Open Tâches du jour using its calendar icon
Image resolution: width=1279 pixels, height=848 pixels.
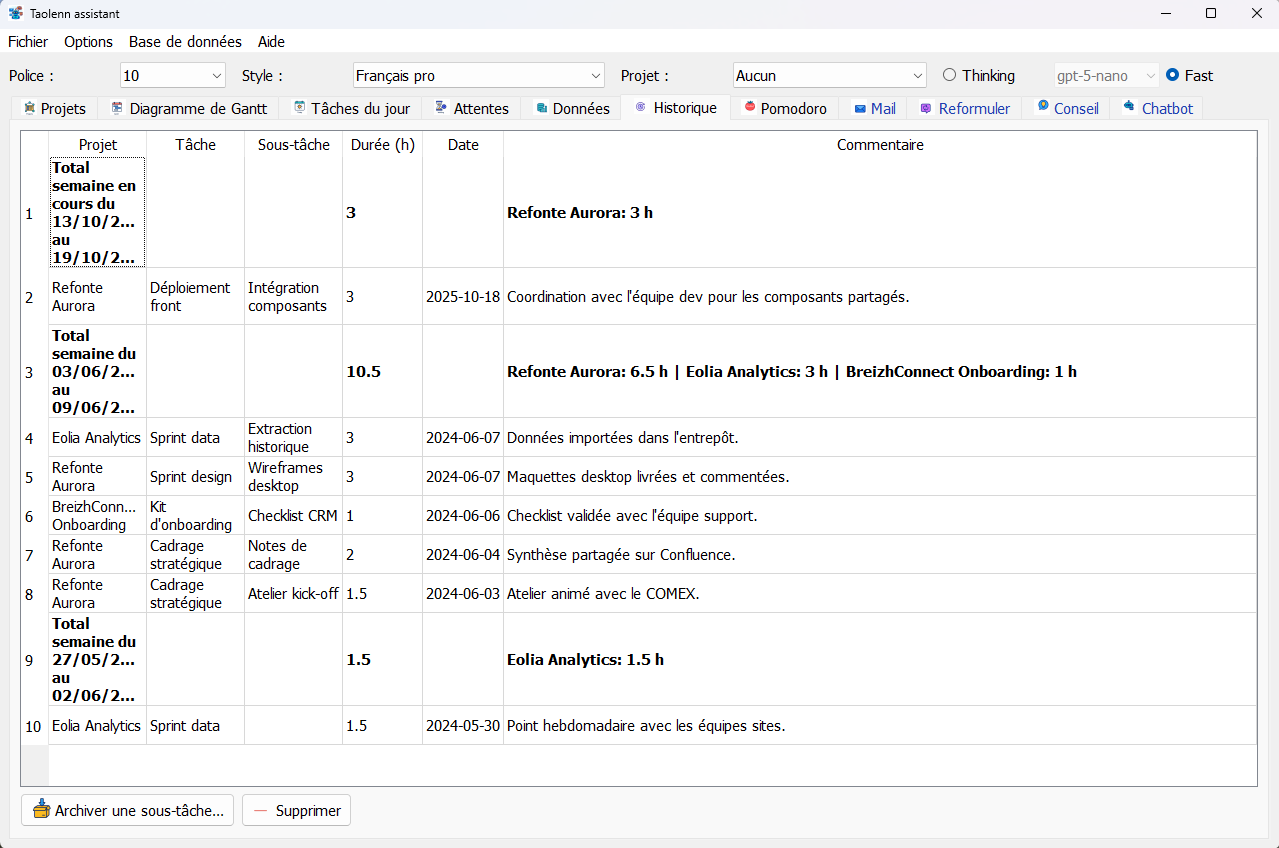point(297,108)
